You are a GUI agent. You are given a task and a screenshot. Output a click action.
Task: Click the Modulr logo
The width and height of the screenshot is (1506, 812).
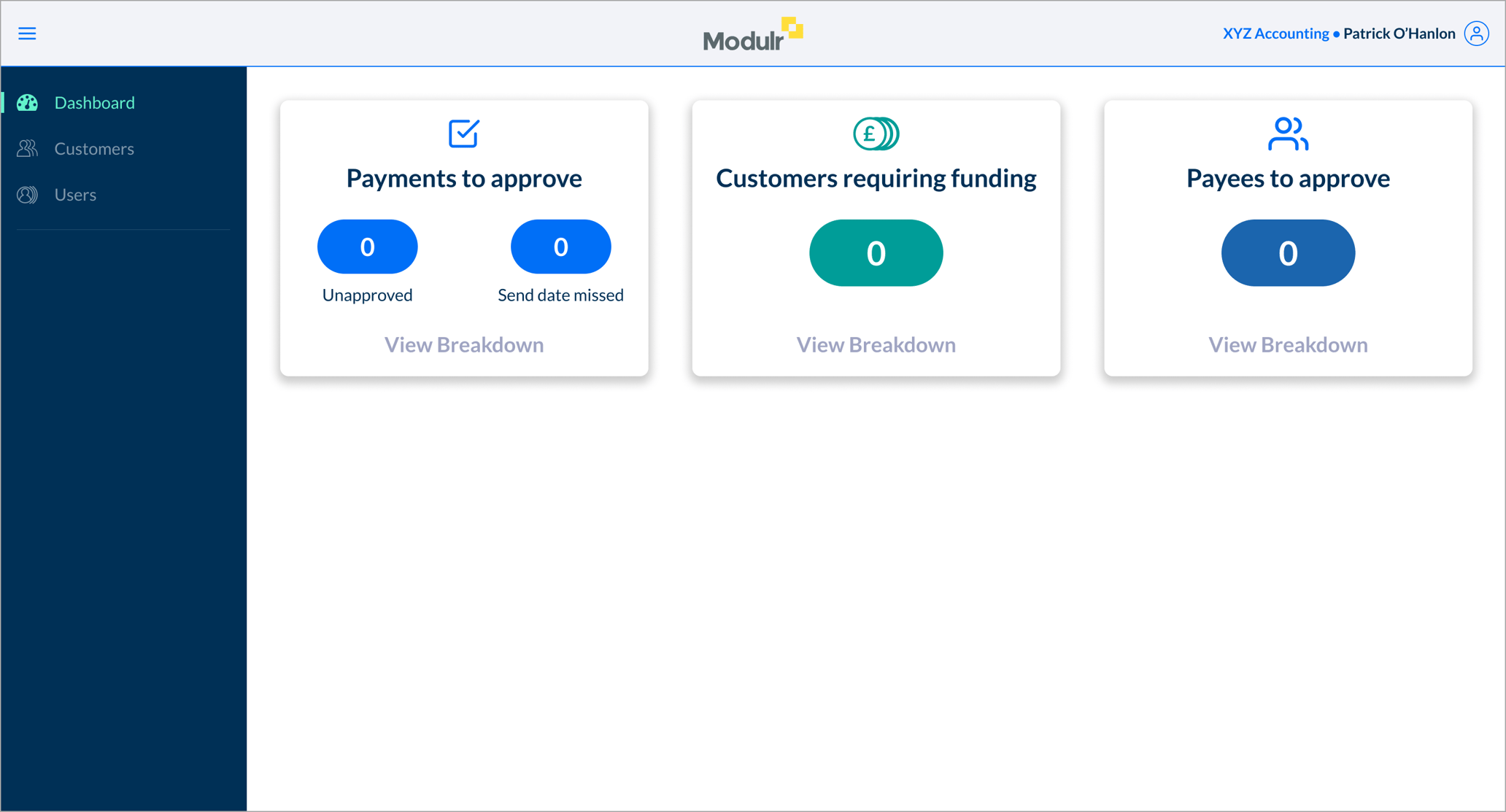coord(752,33)
